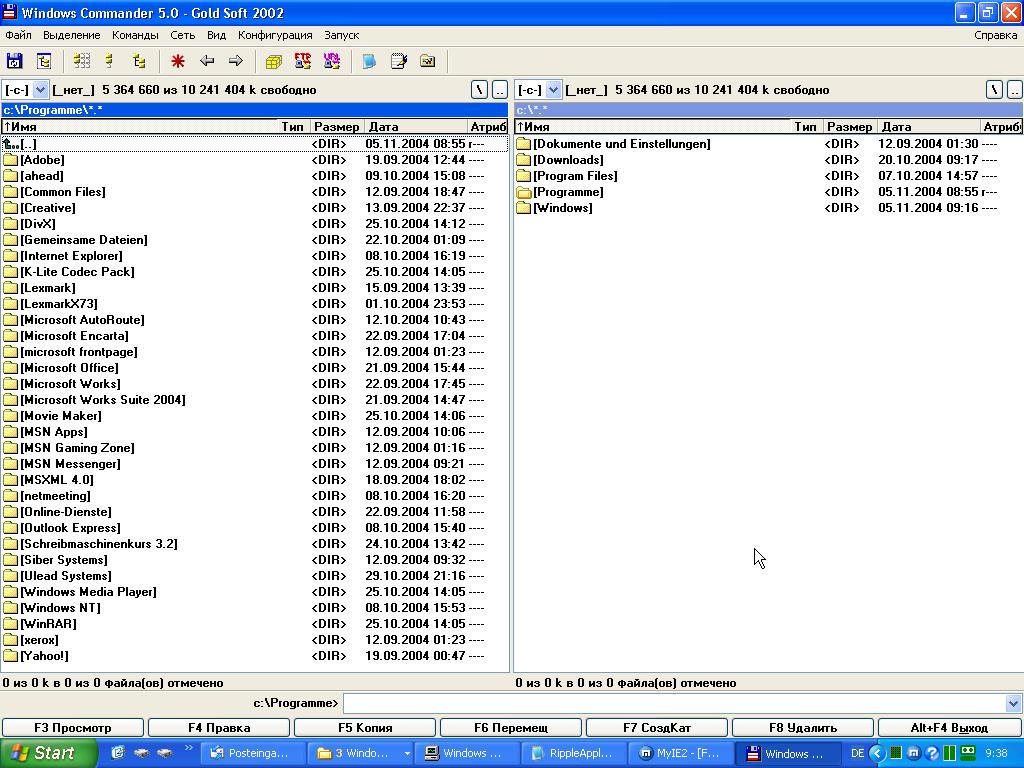The image size is (1024, 768).
Task: Open the Запуск menu
Action: point(342,35)
